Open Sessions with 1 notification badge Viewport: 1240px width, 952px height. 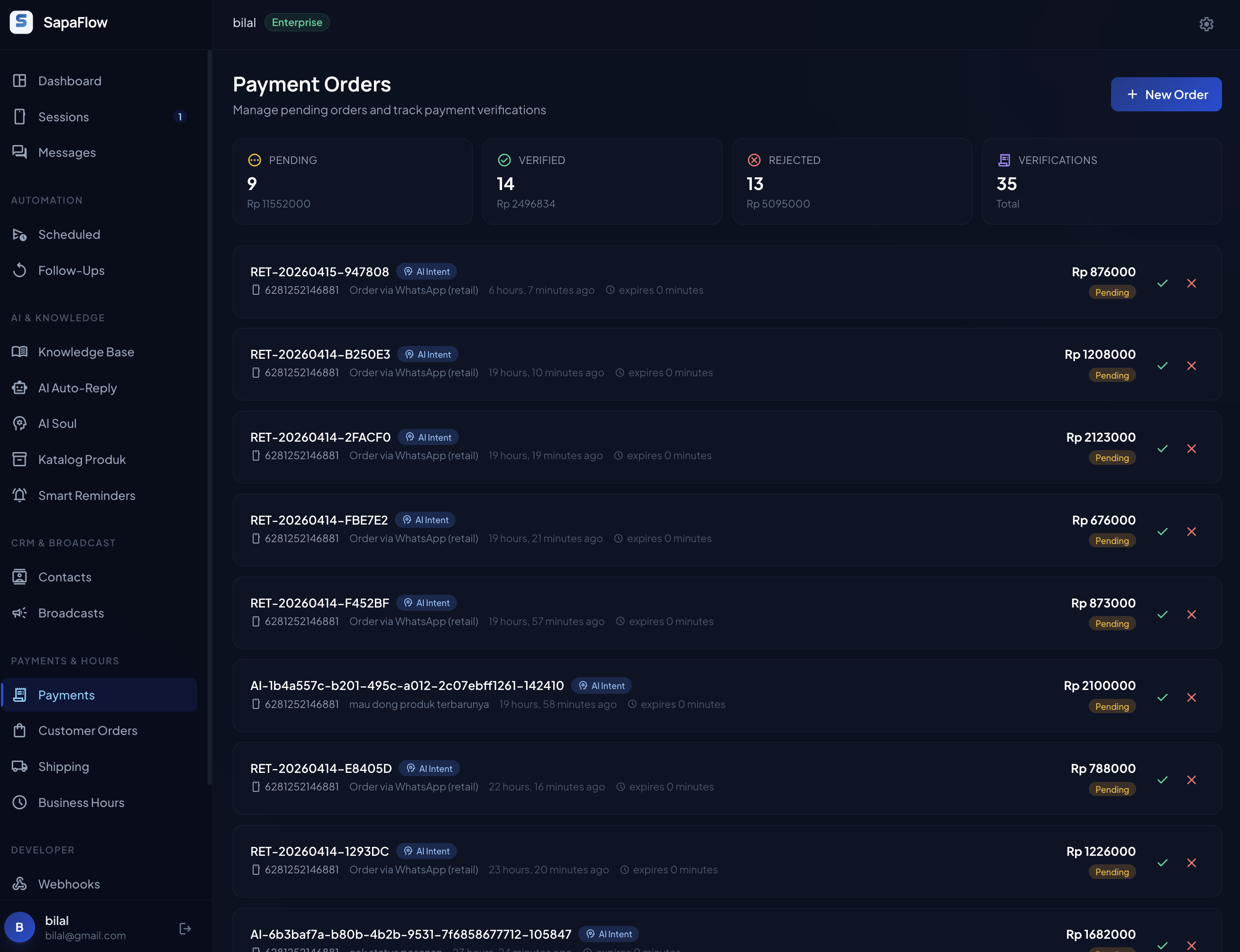coord(64,117)
